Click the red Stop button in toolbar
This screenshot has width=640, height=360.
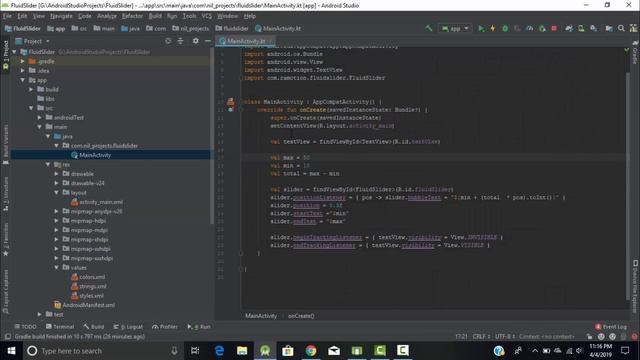click(x=554, y=28)
